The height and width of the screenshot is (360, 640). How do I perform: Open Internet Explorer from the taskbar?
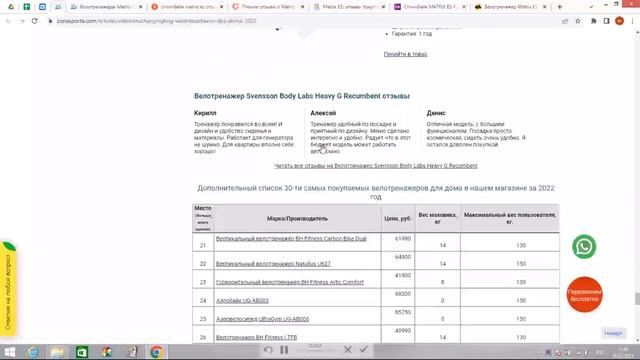pos(33,352)
